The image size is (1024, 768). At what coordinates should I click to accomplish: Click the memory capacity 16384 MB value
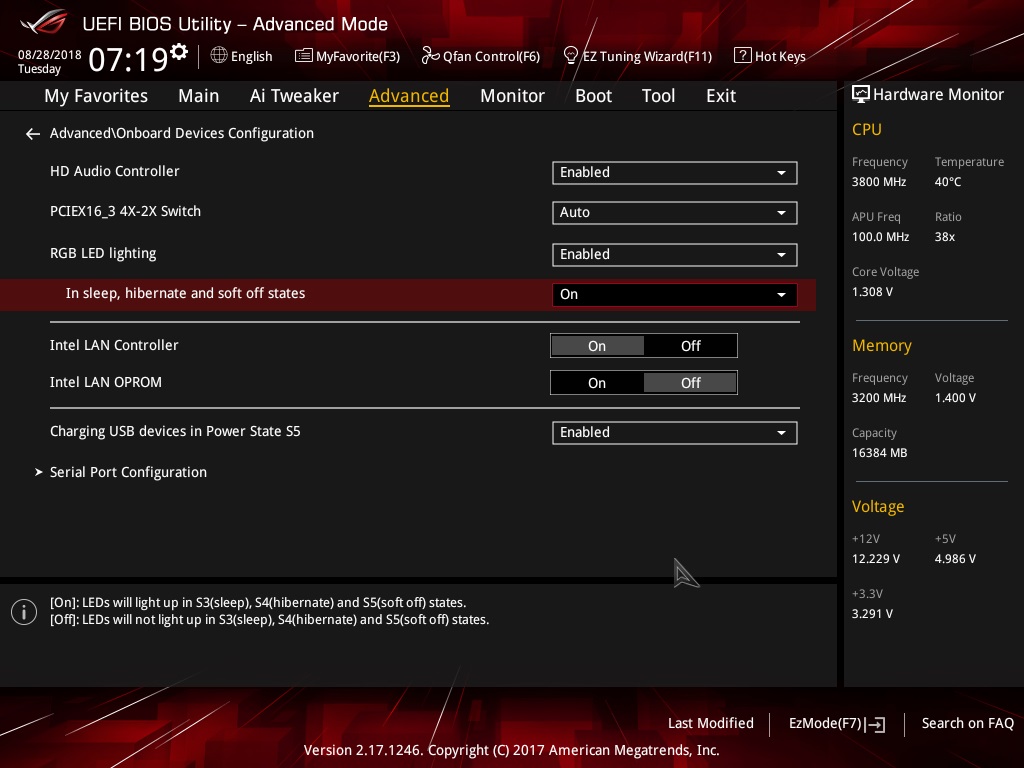coord(880,453)
